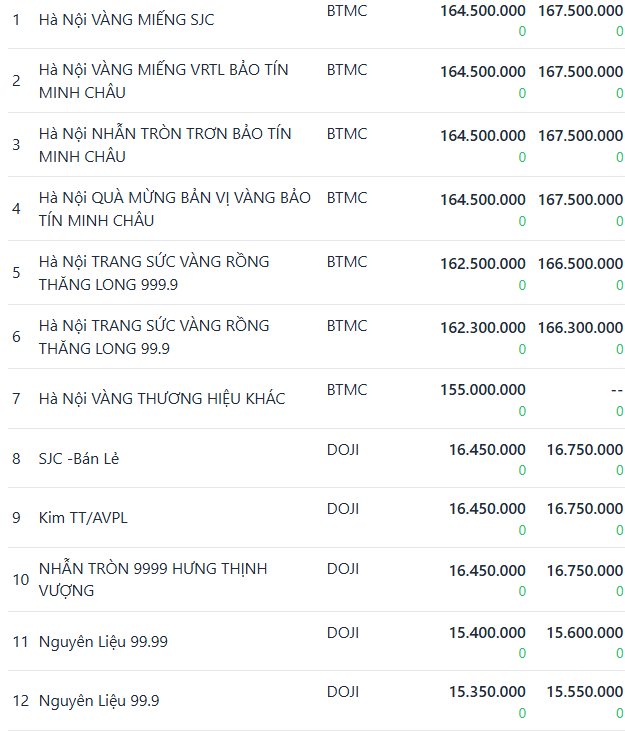Click the 15.400.000 buy price
The image size is (625, 733).
pyautogui.click(x=487, y=633)
